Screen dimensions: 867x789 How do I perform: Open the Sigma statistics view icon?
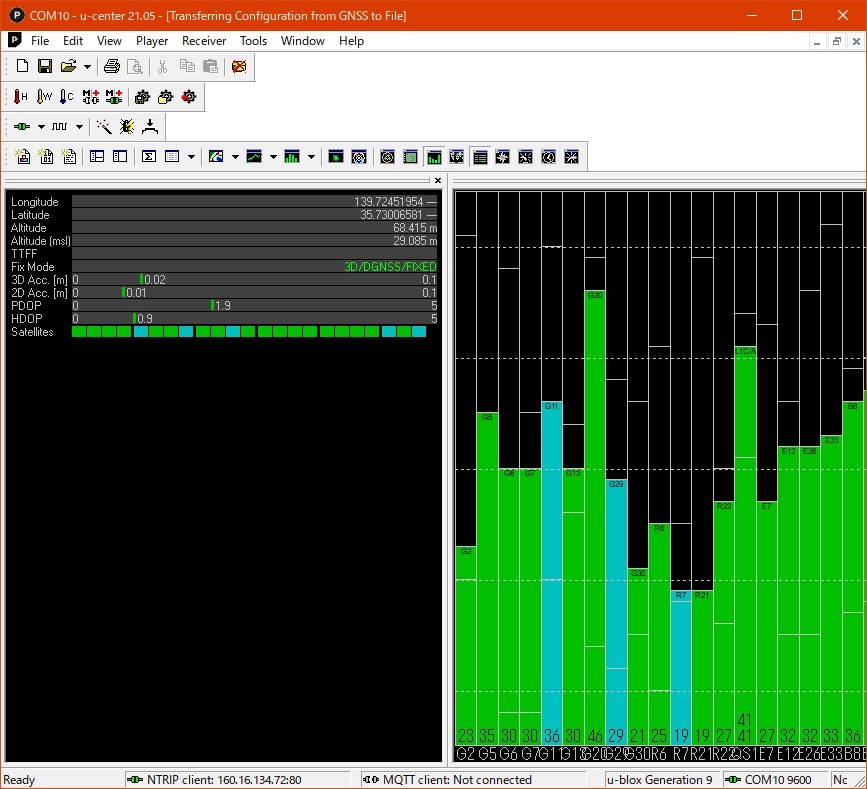click(x=149, y=157)
